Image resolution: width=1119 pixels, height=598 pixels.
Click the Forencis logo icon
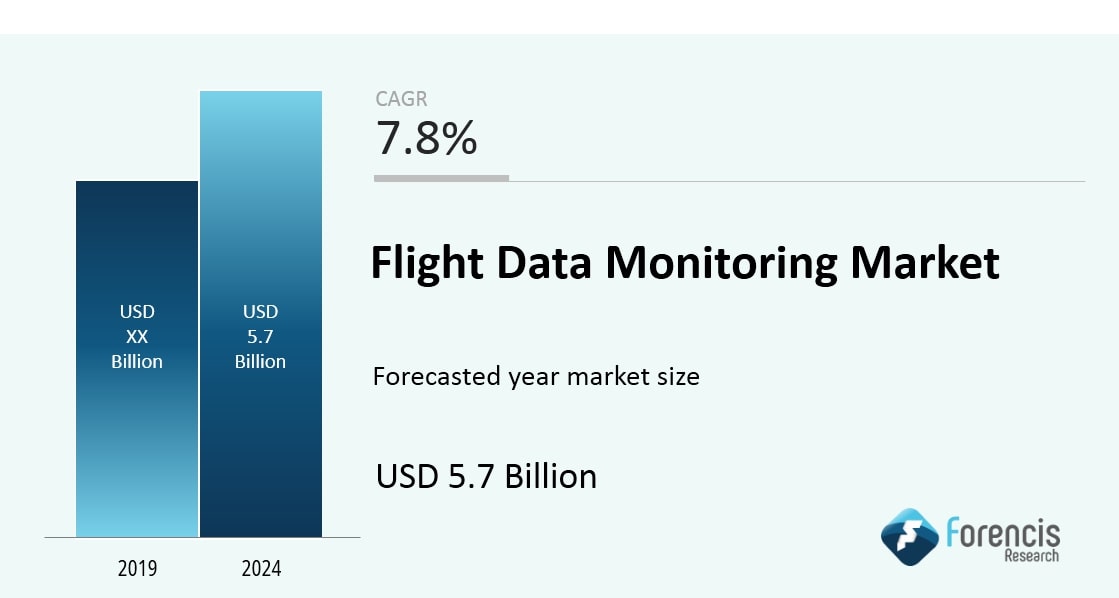[x=909, y=538]
